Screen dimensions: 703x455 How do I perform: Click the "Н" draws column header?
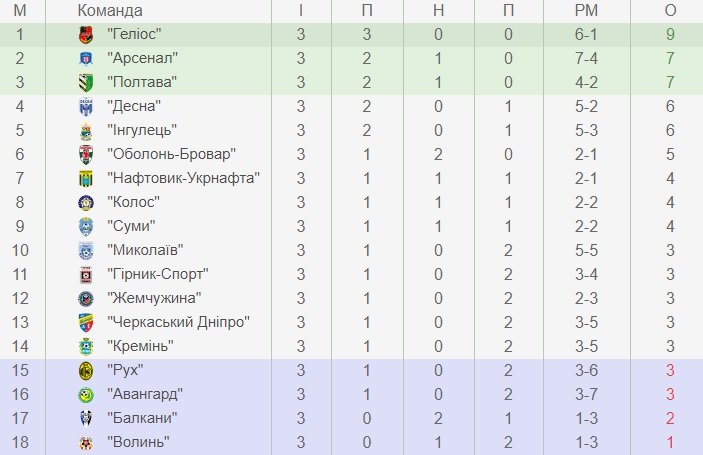pos(439,10)
